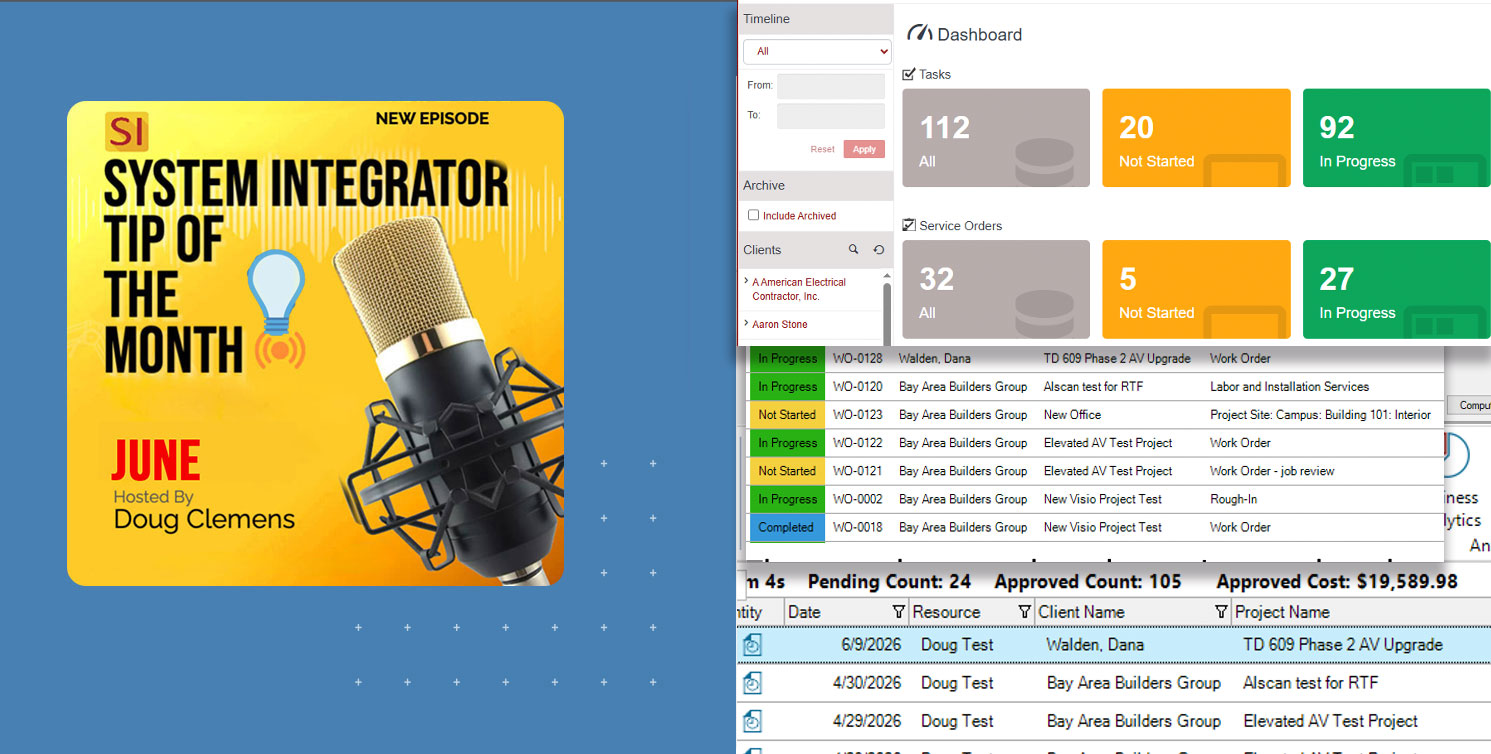Click the In Progress status of WO-0120
Image resolution: width=1491 pixels, height=754 pixels.
click(x=786, y=387)
